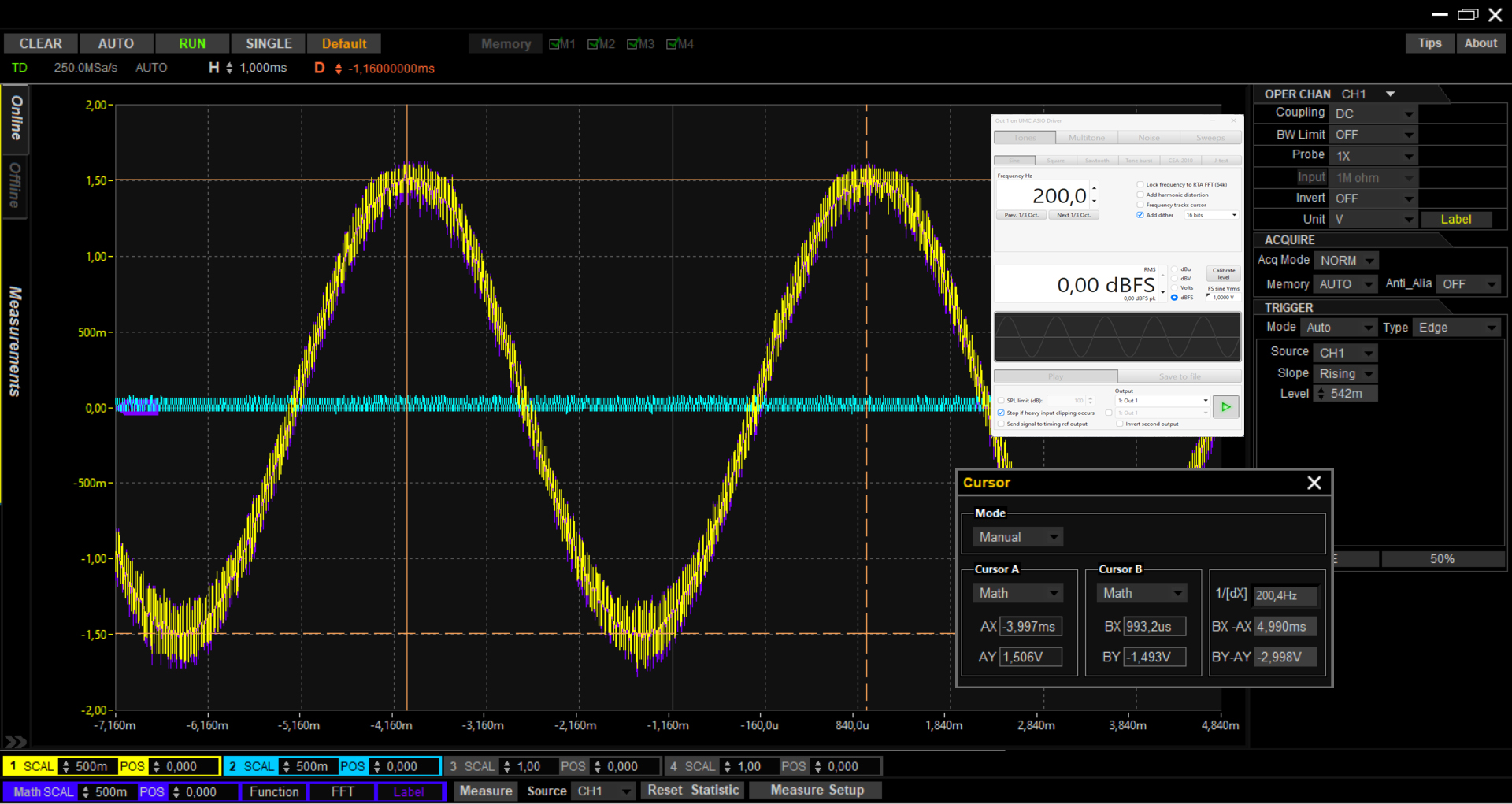Open the Acq Mode NORM dropdown
Screen dimensions: 1512x804
point(1346,261)
